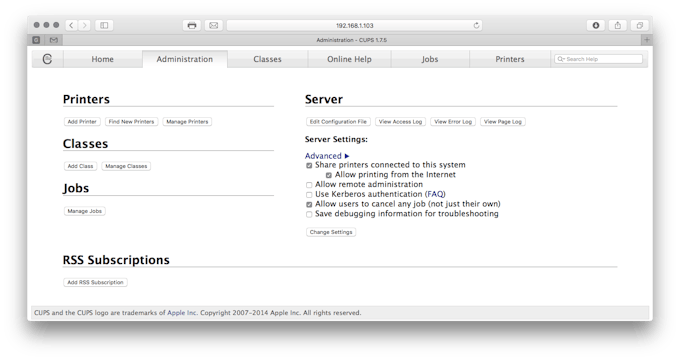This screenshot has height=360, width=680.
Task: Open View Access Log
Action: tap(400, 122)
